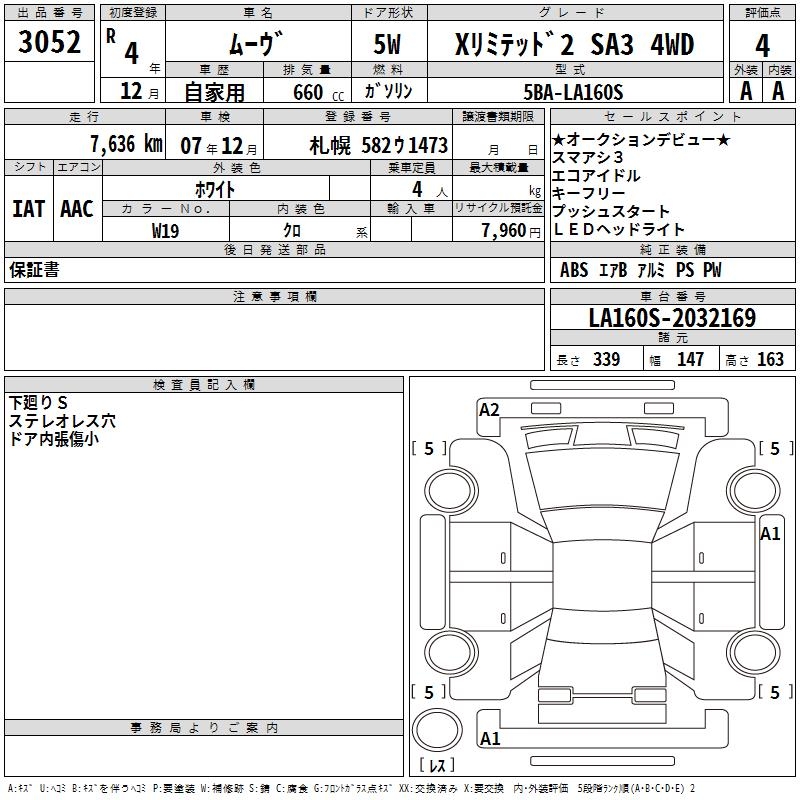Select equipment line ABS エアB アルミ PS PW
800x800 pixels.
coord(641,270)
